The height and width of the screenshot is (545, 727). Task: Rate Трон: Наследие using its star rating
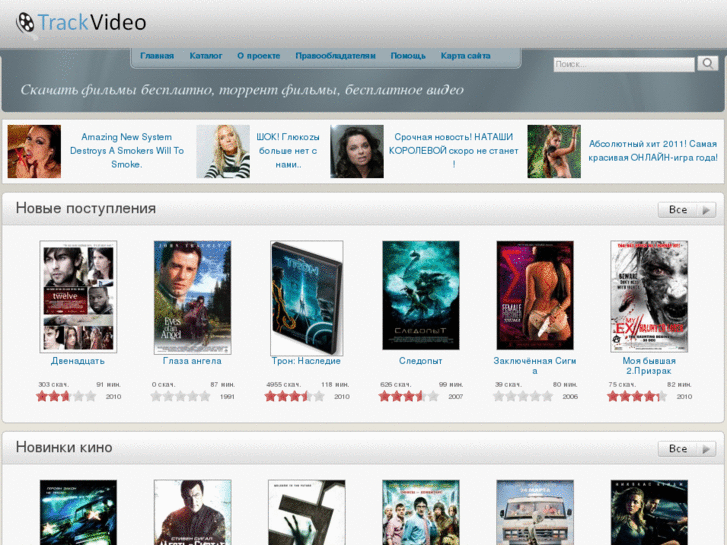coord(294,396)
